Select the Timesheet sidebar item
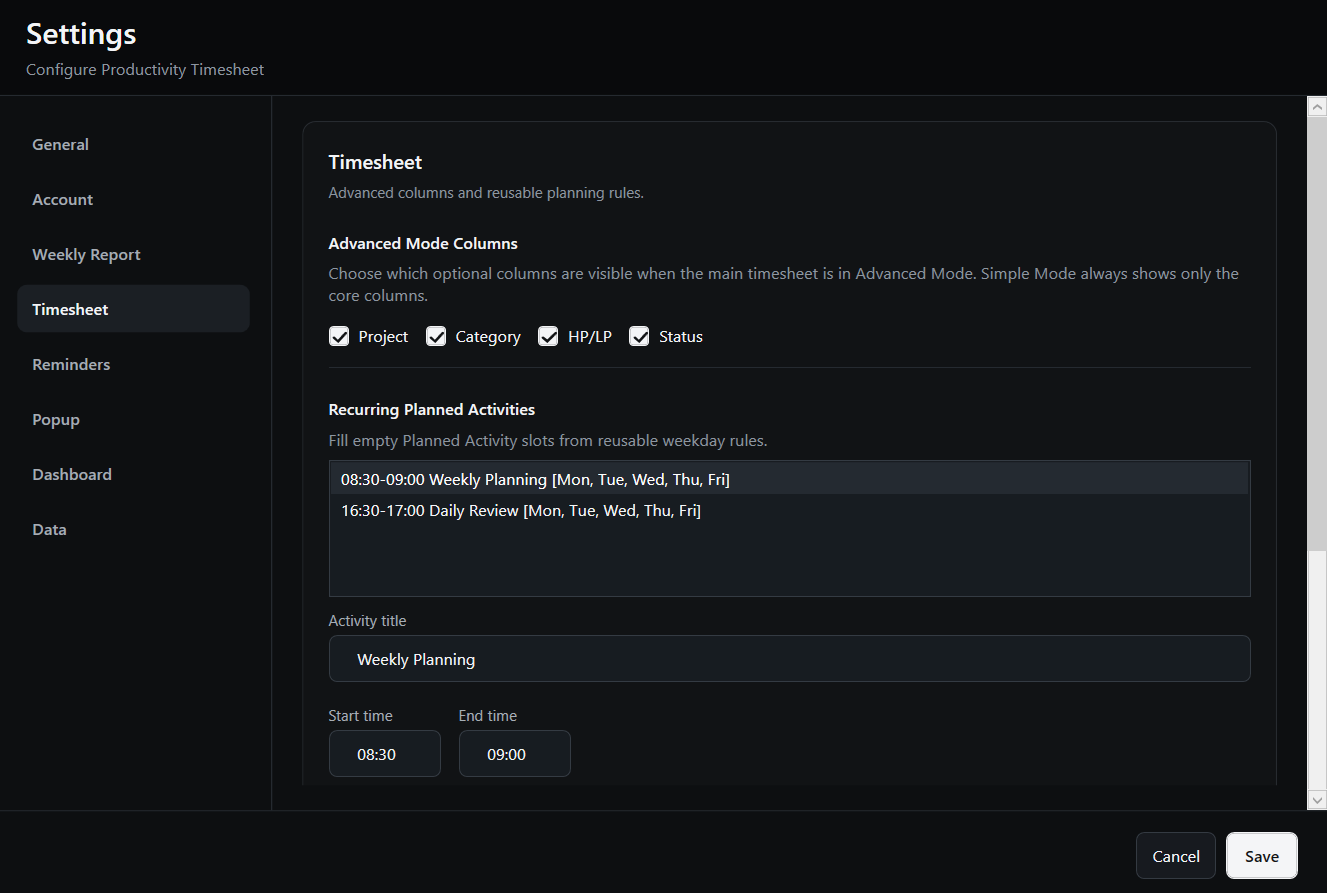Image resolution: width=1327 pixels, height=893 pixels. pos(133,309)
